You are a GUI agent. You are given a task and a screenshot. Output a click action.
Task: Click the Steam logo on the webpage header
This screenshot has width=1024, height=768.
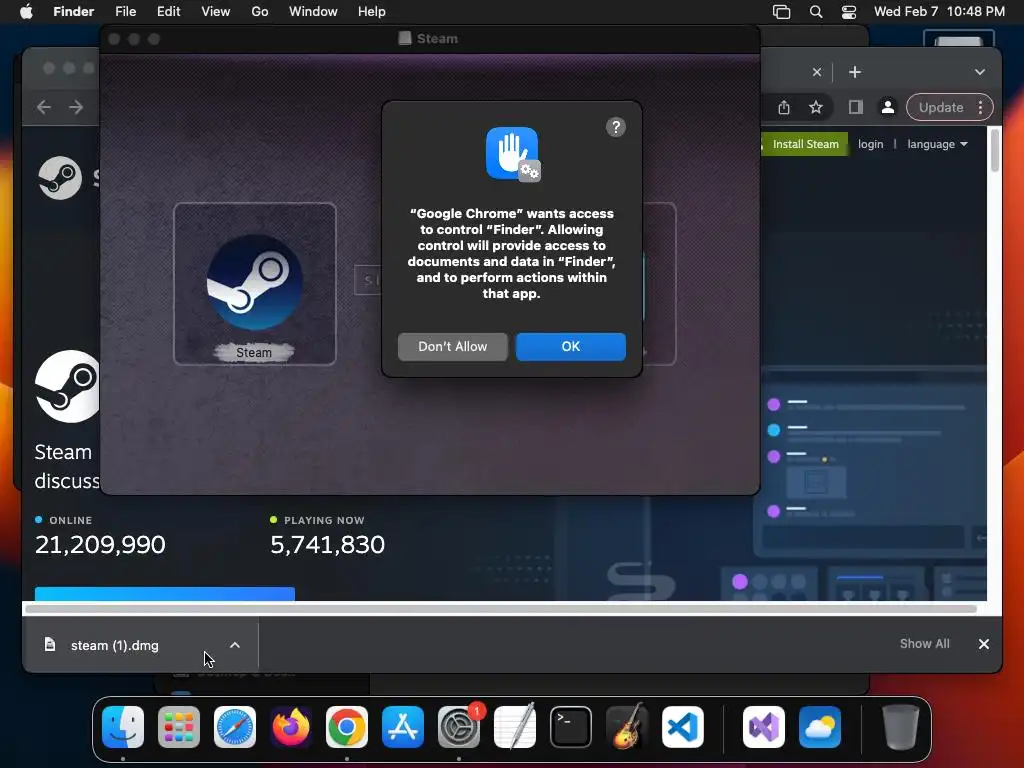point(60,178)
